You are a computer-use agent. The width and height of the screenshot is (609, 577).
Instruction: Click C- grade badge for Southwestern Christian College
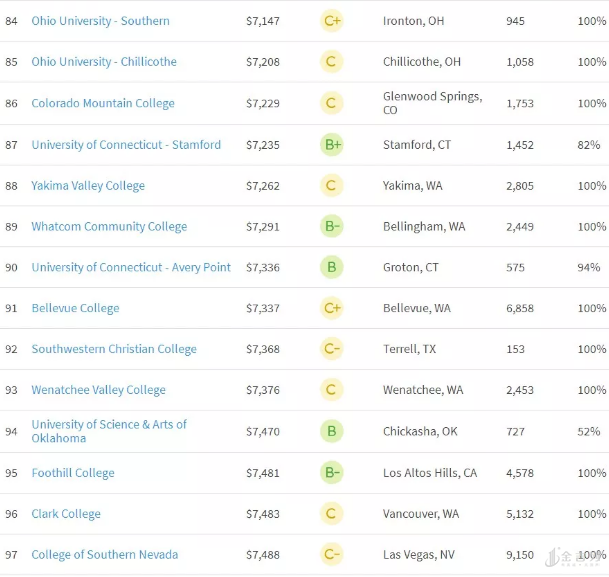(332, 350)
